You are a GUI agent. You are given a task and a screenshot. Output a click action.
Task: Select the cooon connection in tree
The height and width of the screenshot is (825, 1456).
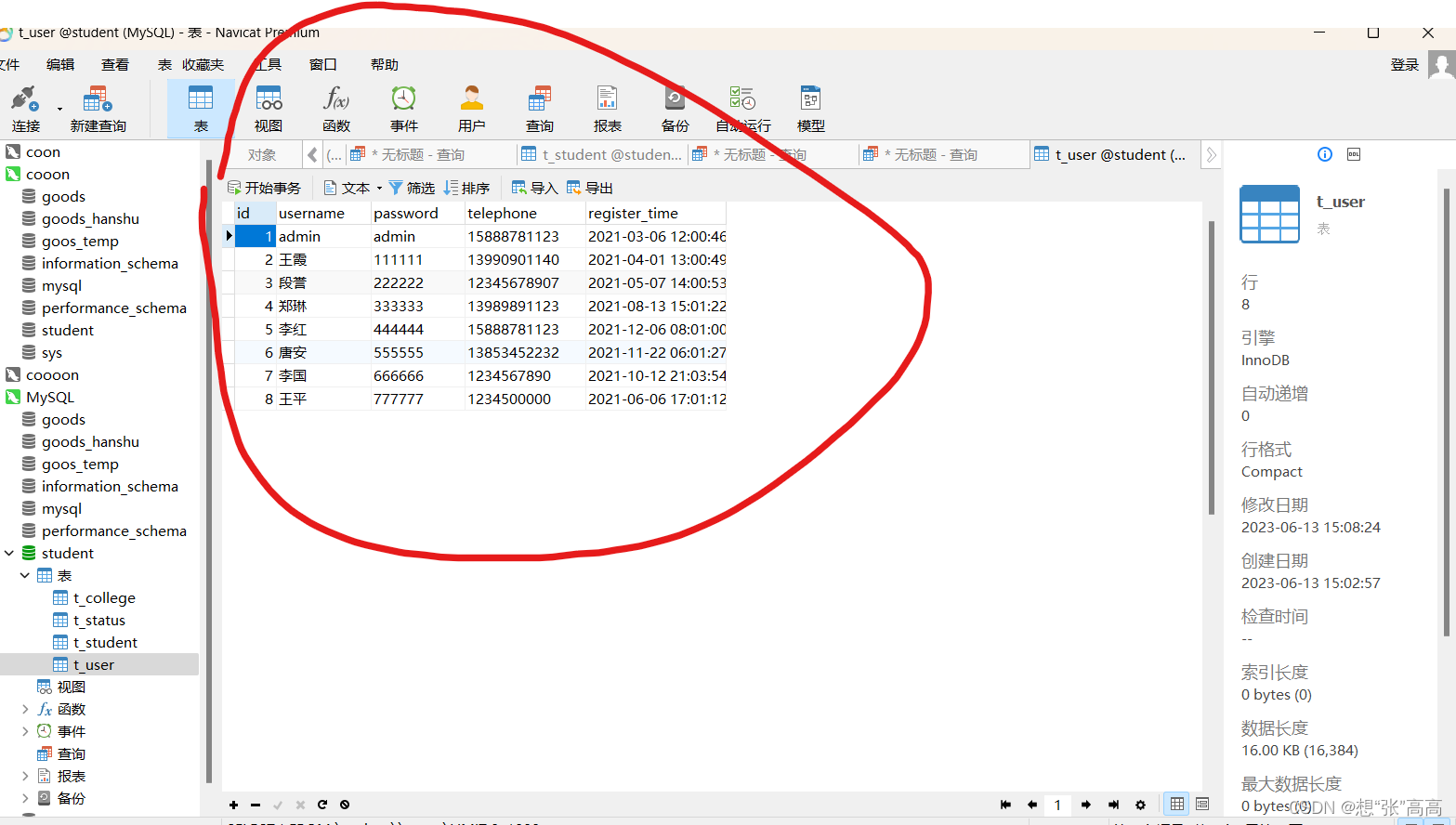click(x=47, y=174)
